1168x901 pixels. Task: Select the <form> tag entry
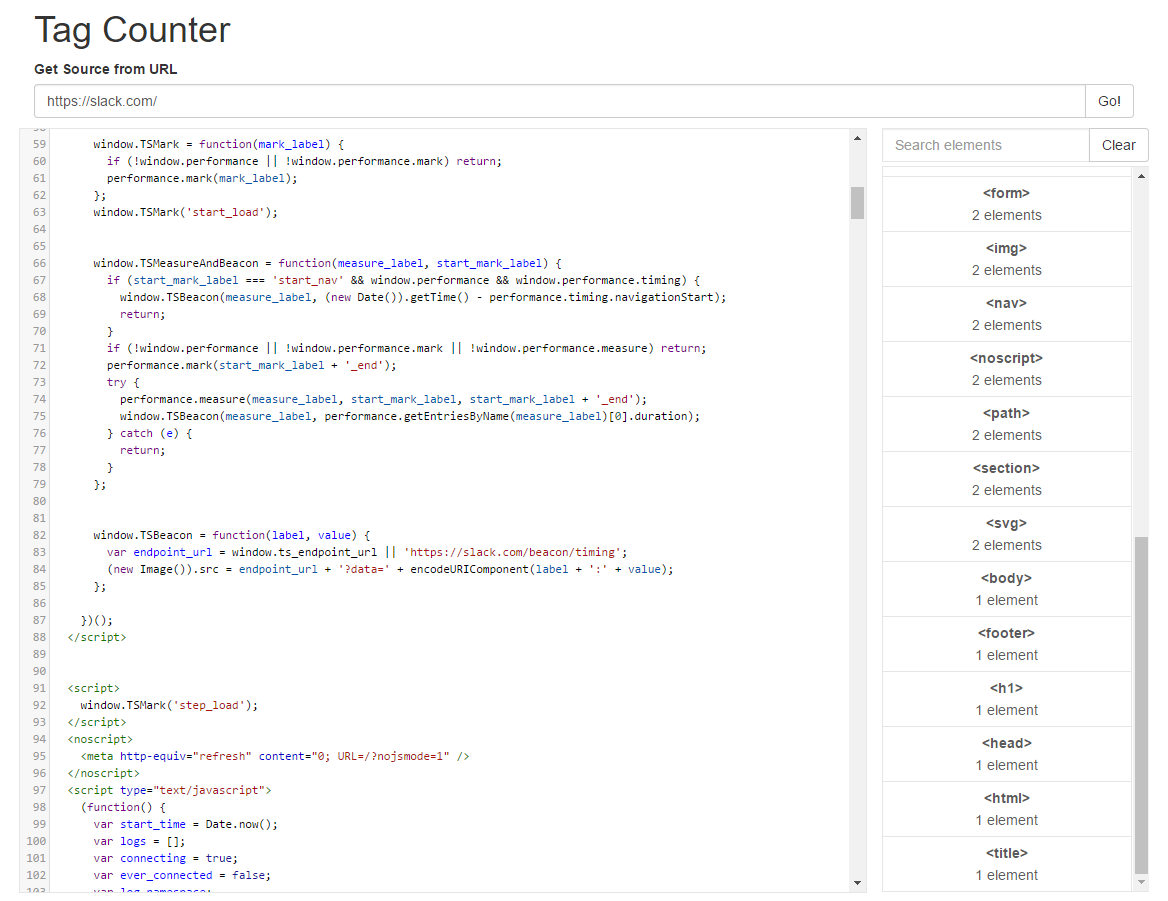[1006, 204]
